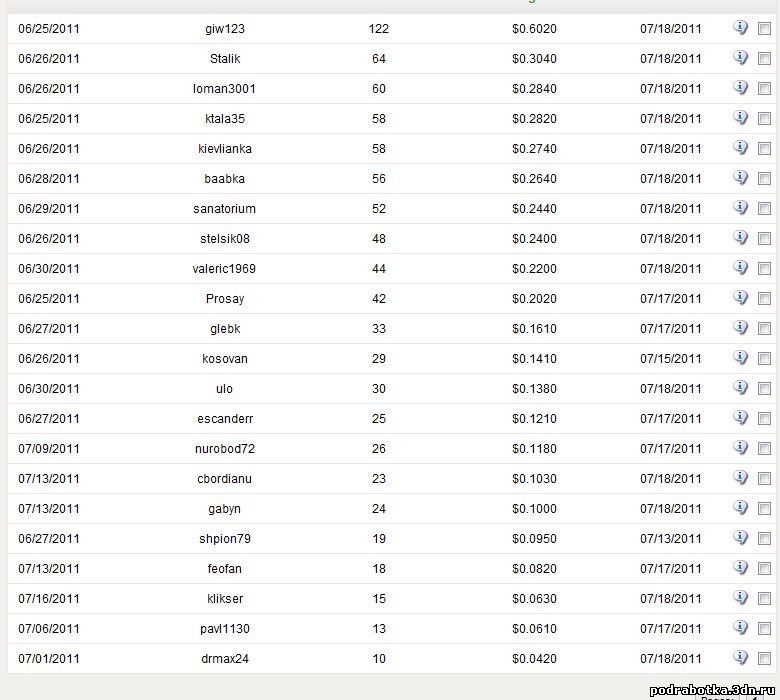Click the $0.1030 amount for cbordianu
This screenshot has width=780, height=700.
(x=534, y=479)
